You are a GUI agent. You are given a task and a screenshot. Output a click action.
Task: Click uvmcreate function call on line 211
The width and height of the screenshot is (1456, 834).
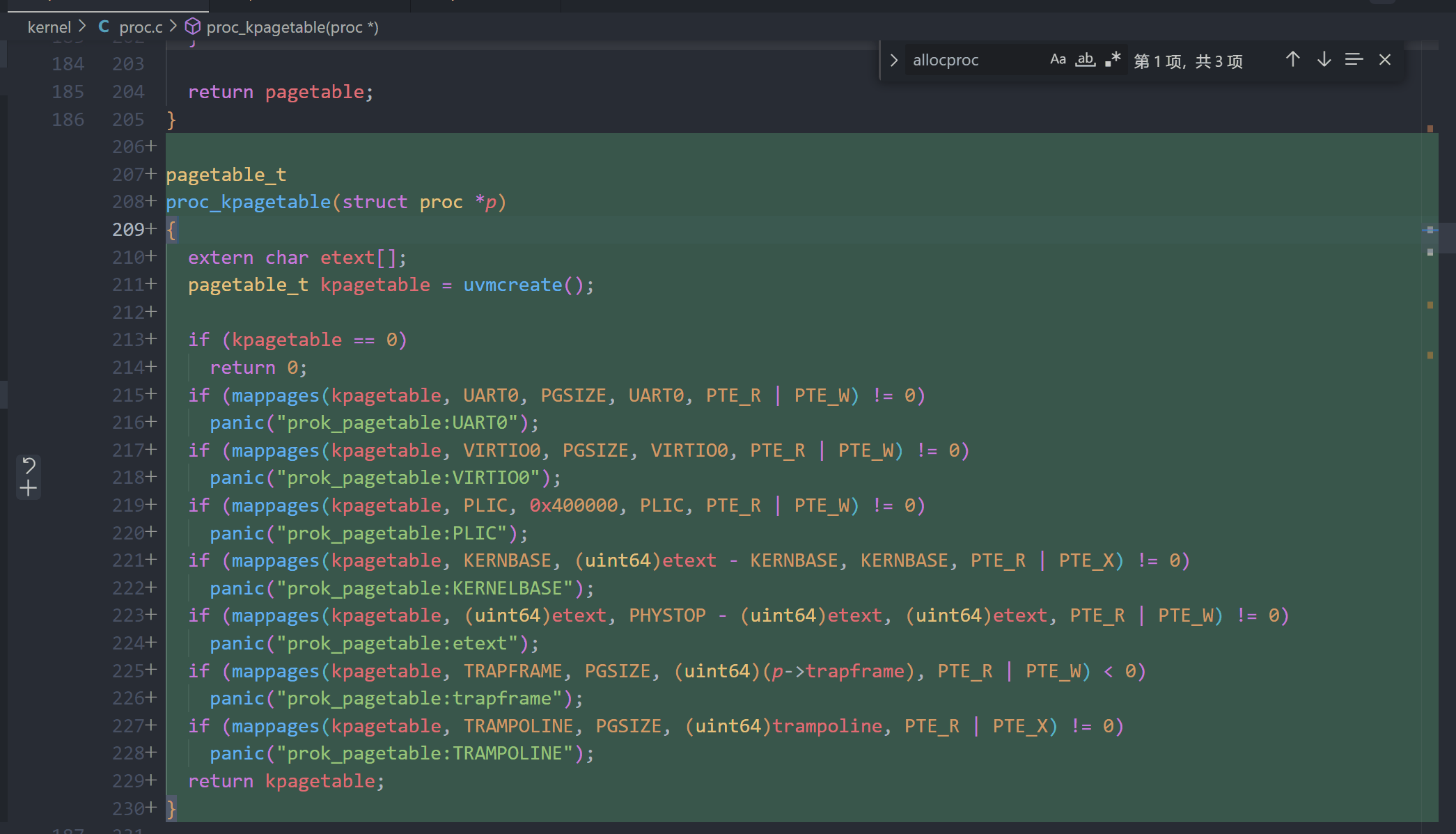point(512,285)
